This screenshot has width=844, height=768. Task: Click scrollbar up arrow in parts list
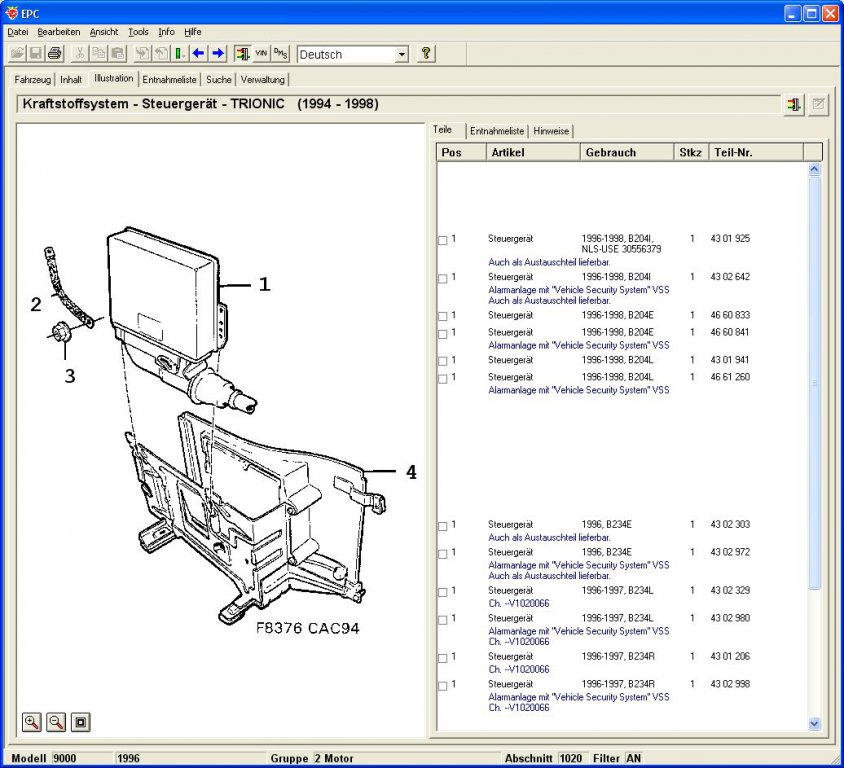tap(814, 170)
